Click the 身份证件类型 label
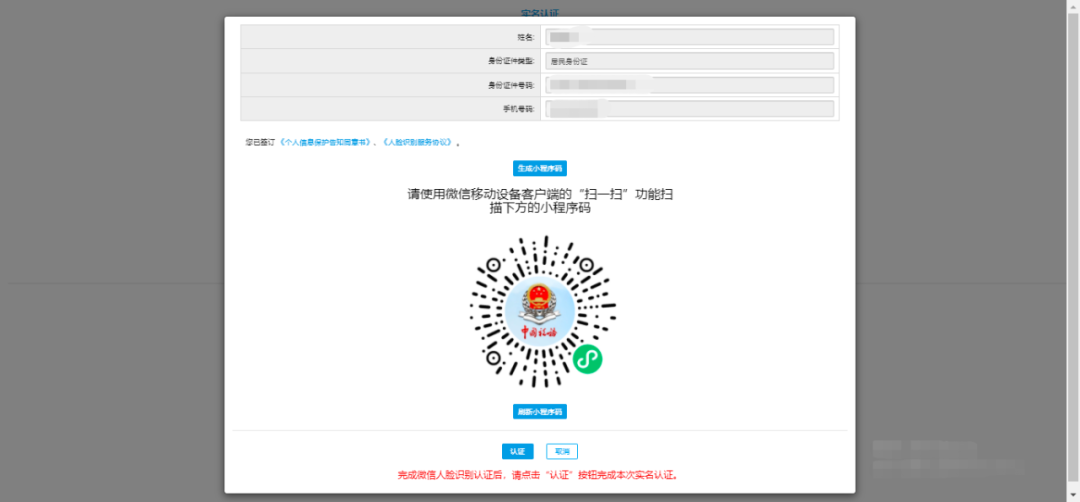The width and height of the screenshot is (1080, 502). click(x=512, y=61)
